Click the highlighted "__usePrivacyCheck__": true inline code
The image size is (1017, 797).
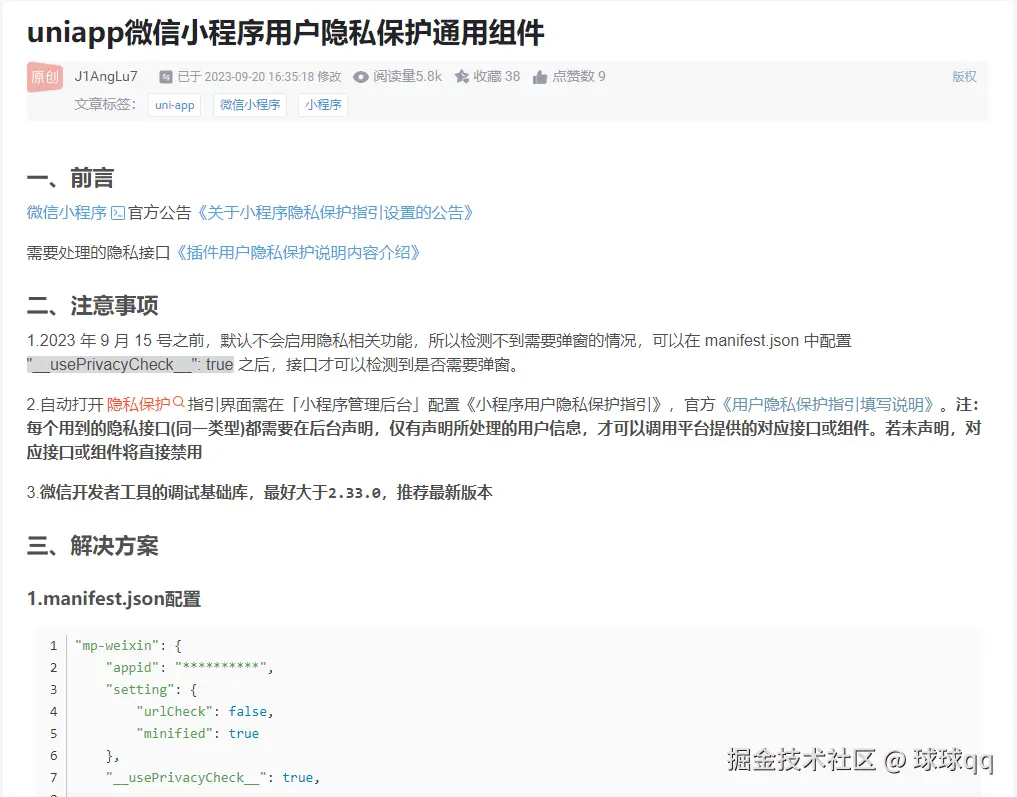(130, 364)
